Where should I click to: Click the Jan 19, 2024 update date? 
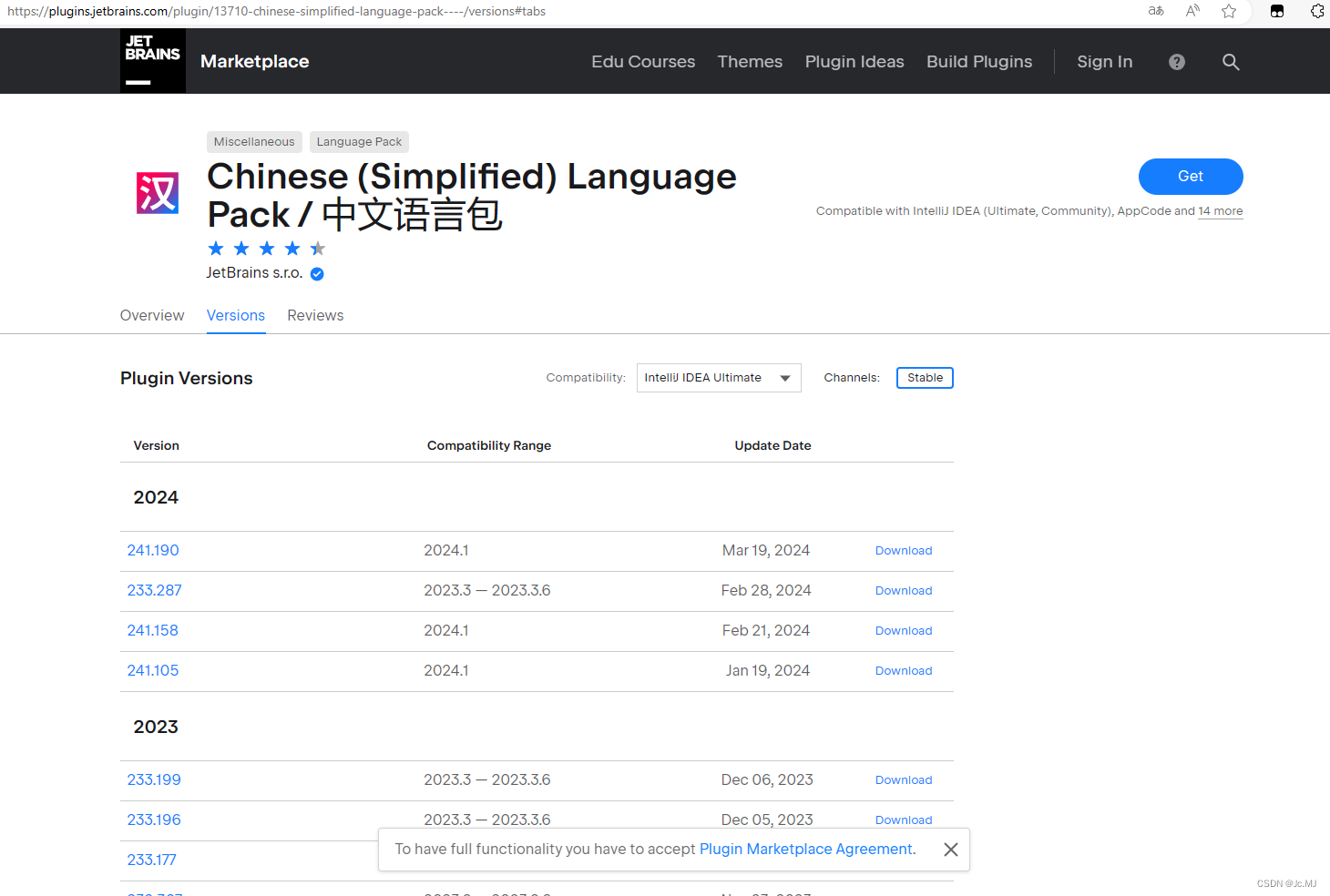coord(768,671)
